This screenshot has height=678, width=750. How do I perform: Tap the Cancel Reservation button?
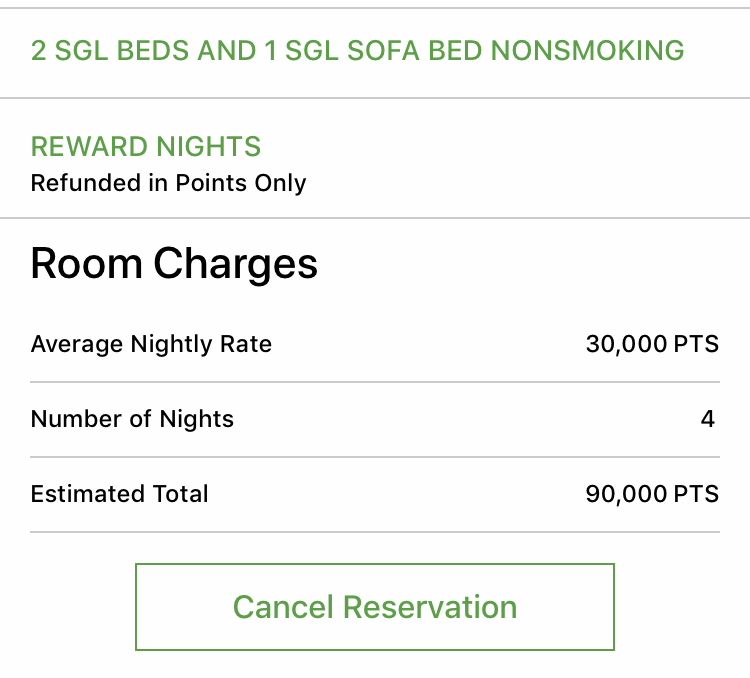point(375,607)
